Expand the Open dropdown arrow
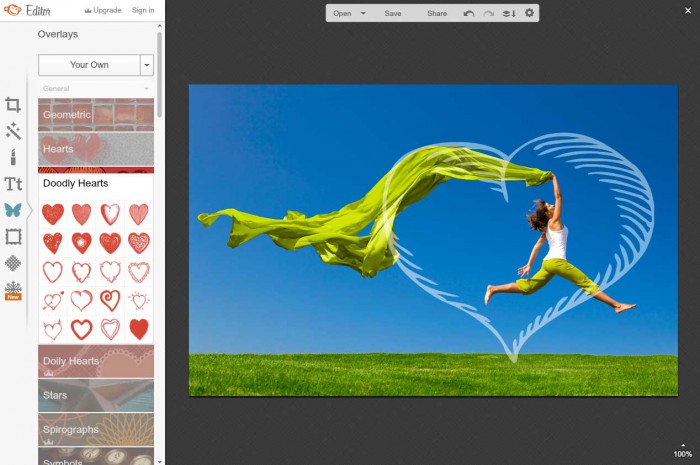Viewport: 700px width, 465px height. coord(363,14)
